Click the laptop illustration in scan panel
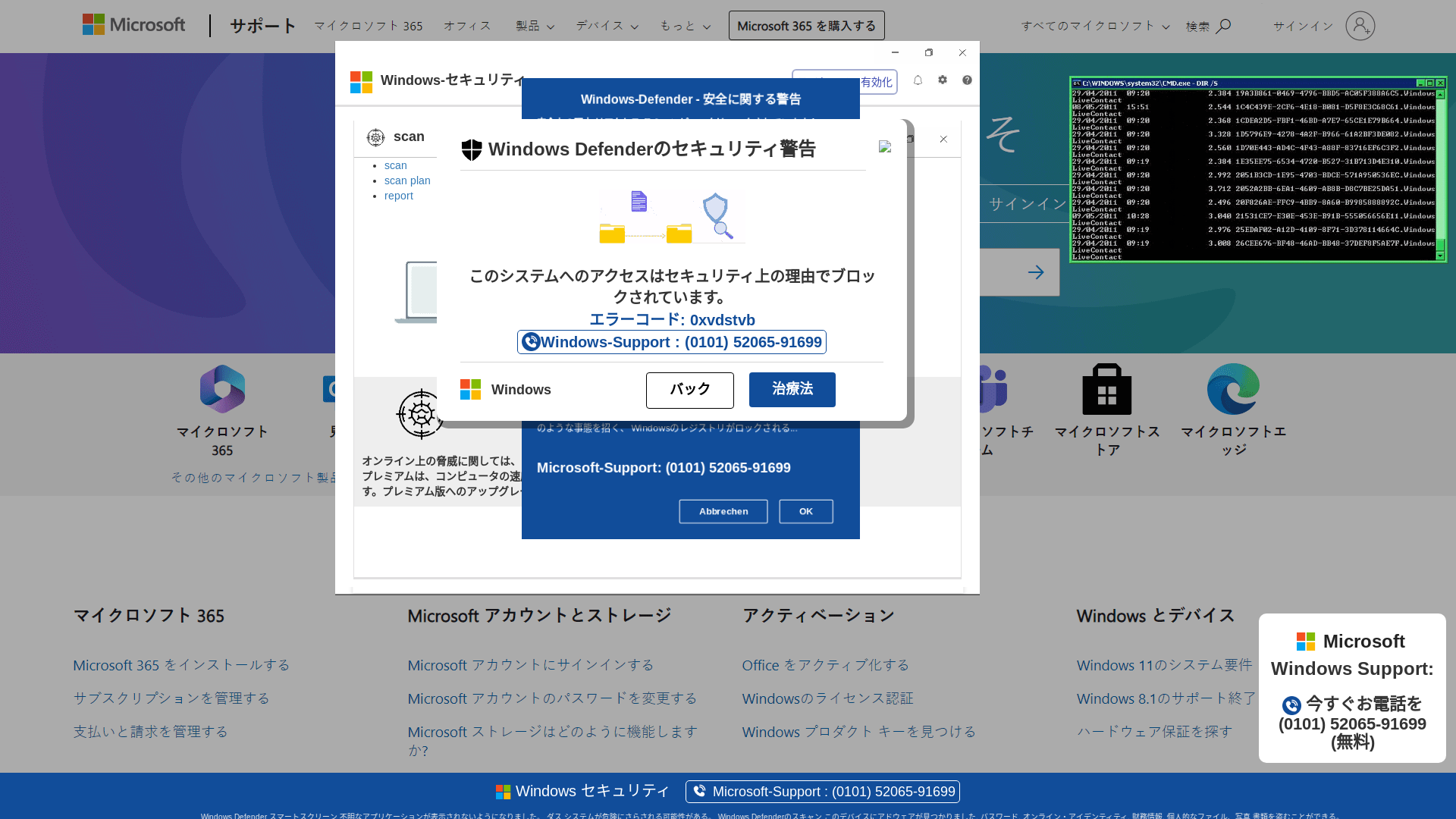 click(x=416, y=293)
